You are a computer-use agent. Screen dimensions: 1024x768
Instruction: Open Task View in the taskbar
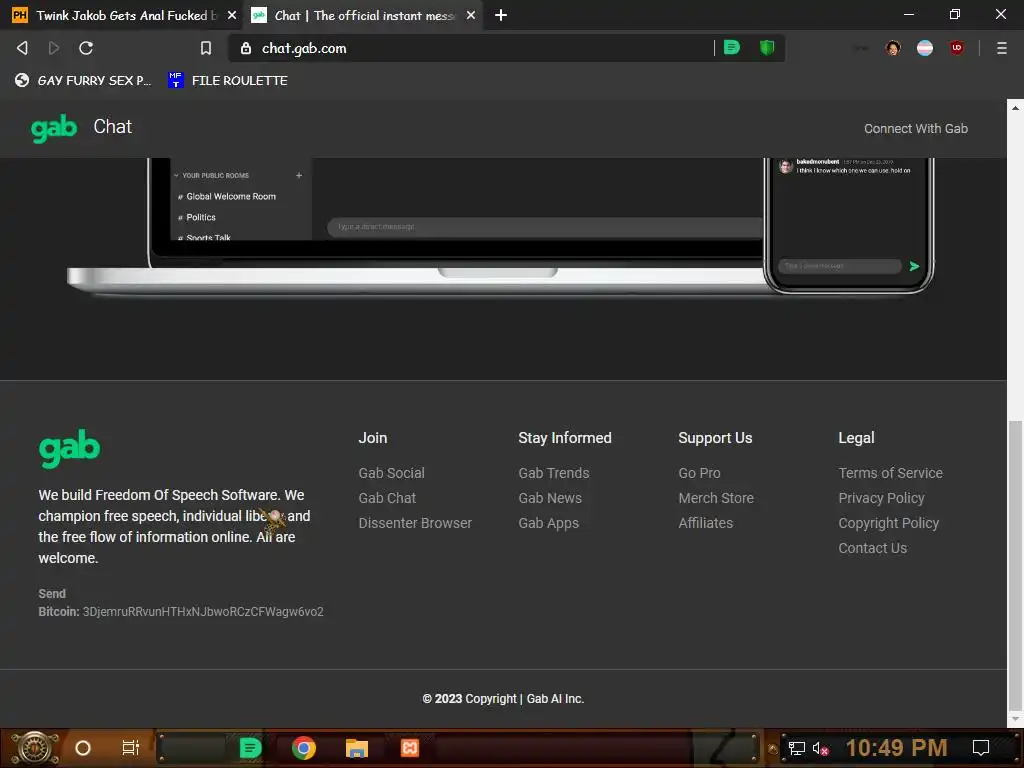131,748
